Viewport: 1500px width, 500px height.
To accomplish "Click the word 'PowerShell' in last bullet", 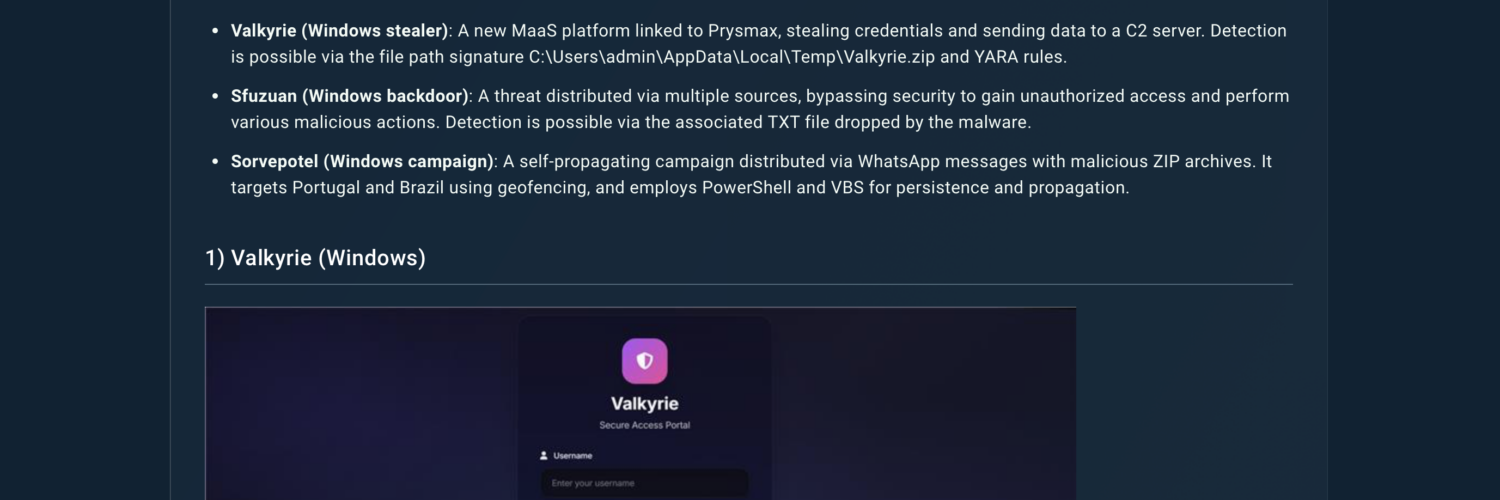I will tap(738, 187).
